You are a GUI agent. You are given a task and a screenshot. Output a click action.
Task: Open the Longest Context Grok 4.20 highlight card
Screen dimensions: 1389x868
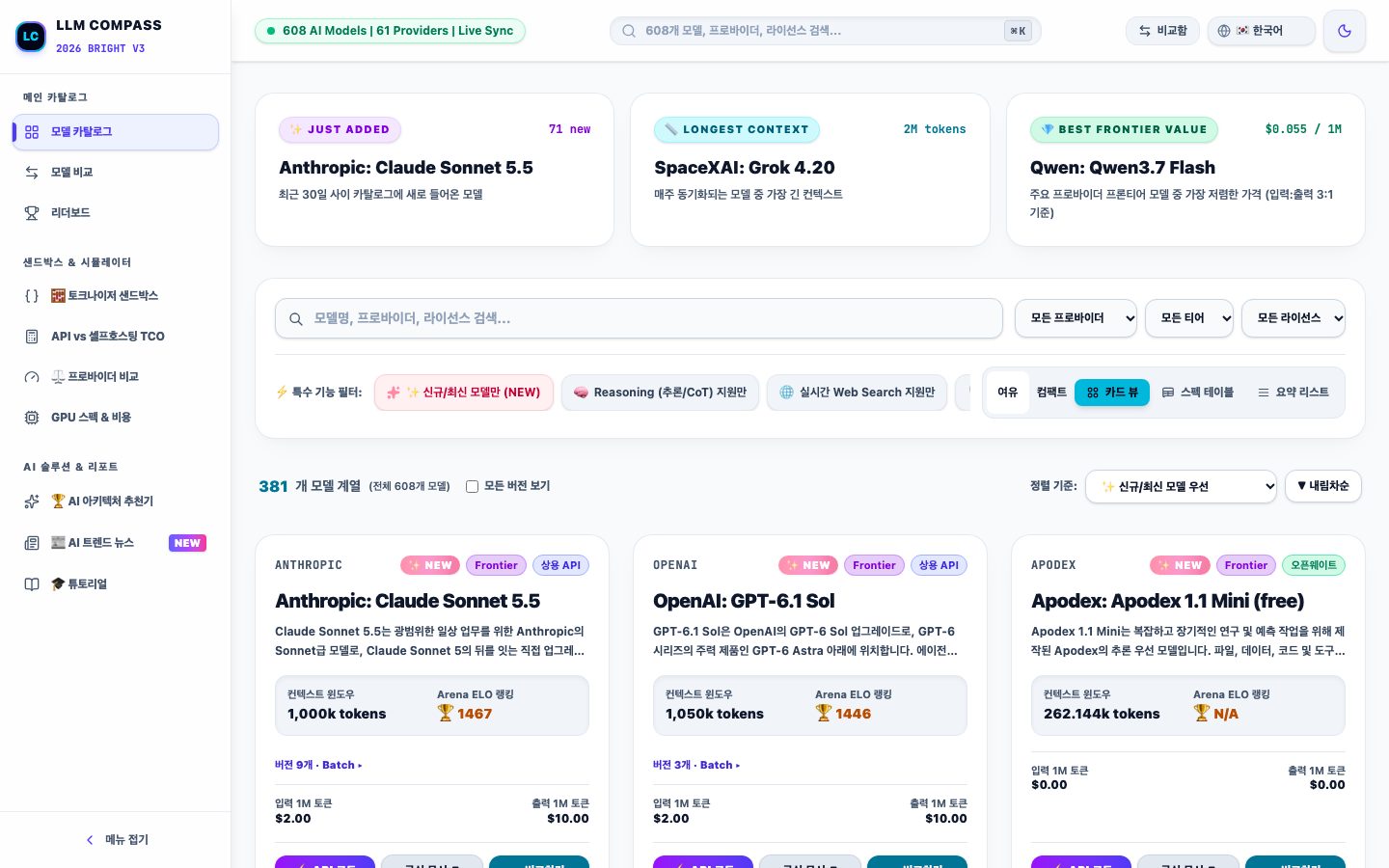click(810, 170)
